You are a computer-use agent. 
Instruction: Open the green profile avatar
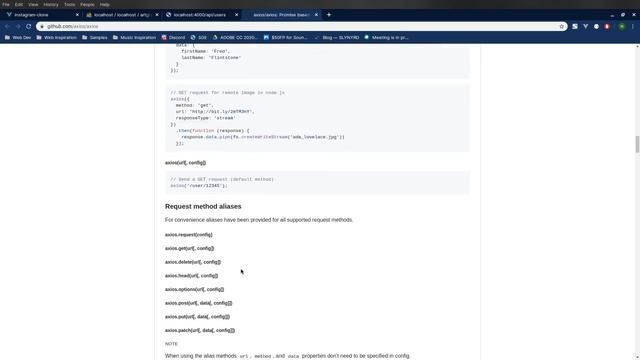tap(622, 26)
